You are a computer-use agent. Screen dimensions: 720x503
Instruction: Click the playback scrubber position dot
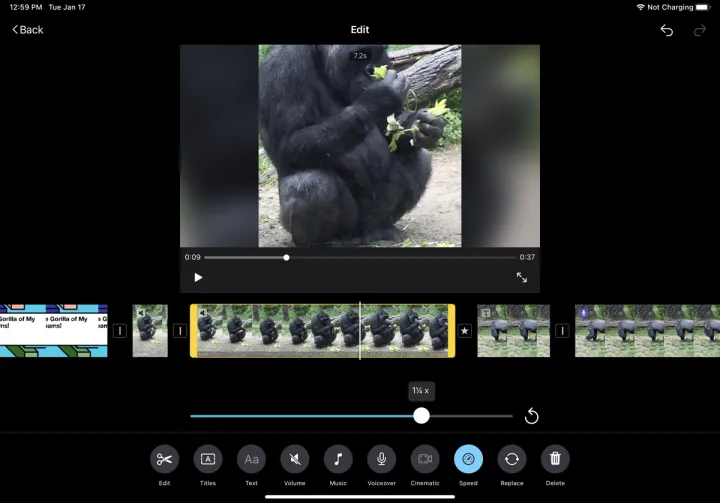click(287, 257)
